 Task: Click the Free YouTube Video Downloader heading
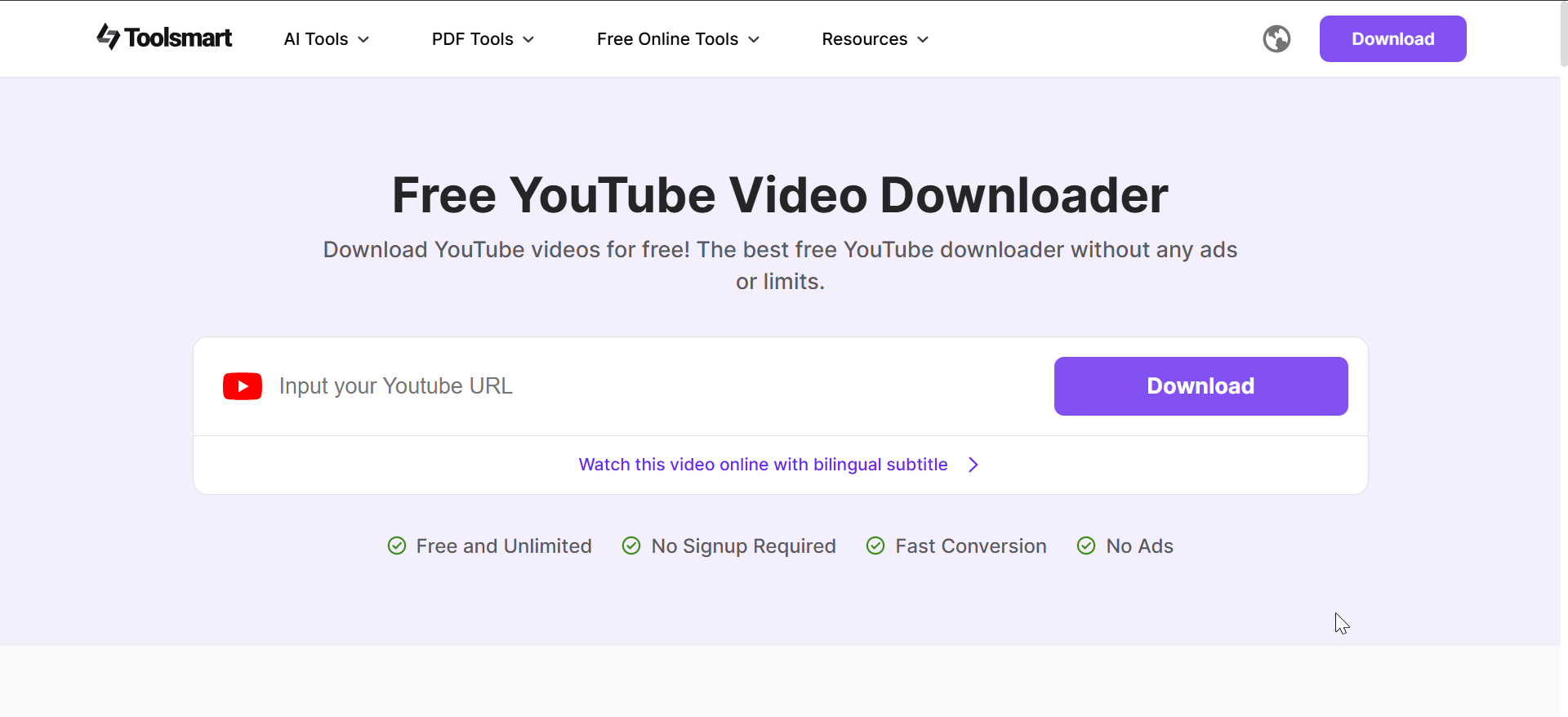(x=781, y=195)
